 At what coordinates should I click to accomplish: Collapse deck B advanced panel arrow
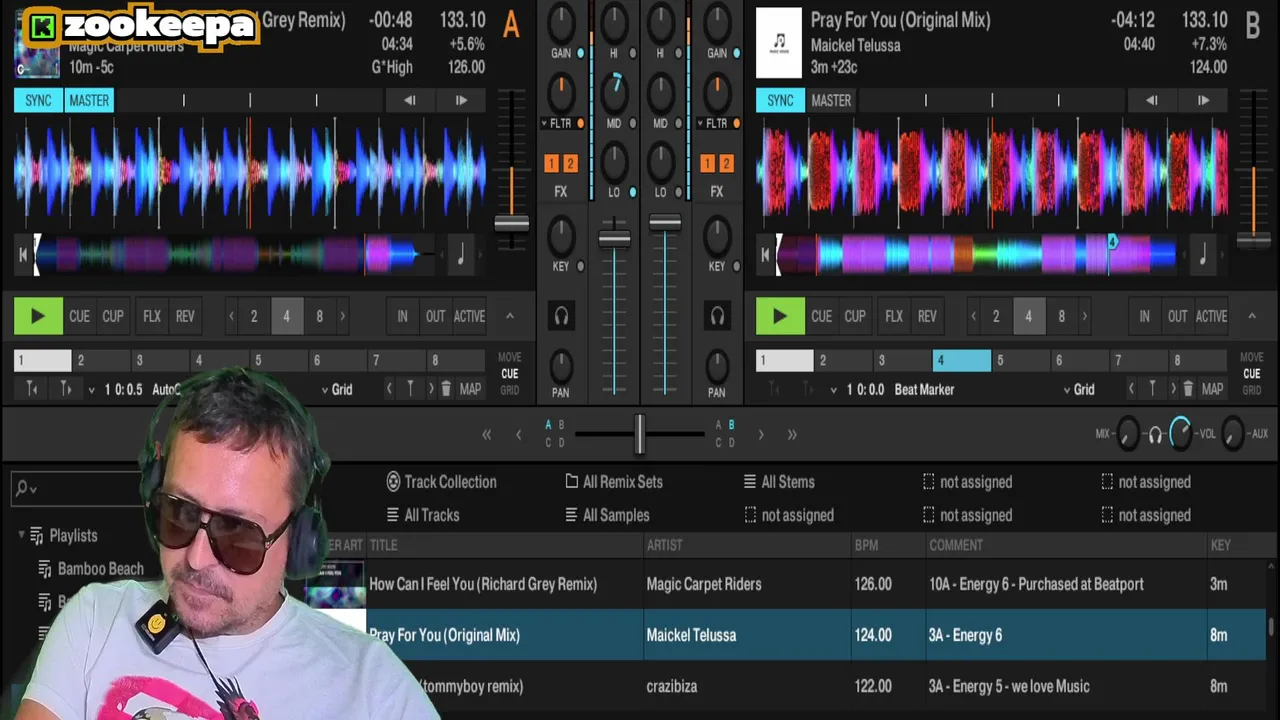pos(1251,316)
